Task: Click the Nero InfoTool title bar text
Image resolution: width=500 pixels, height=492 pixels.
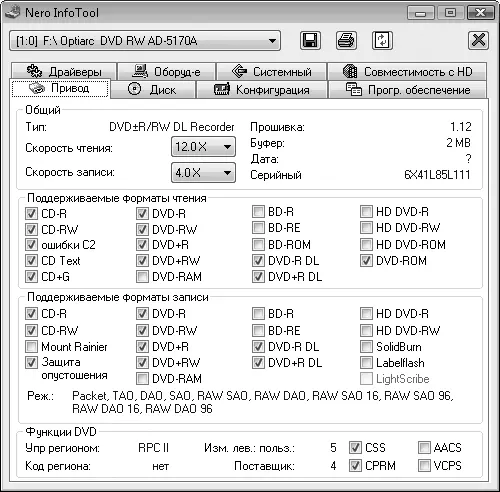Action: 62,13
